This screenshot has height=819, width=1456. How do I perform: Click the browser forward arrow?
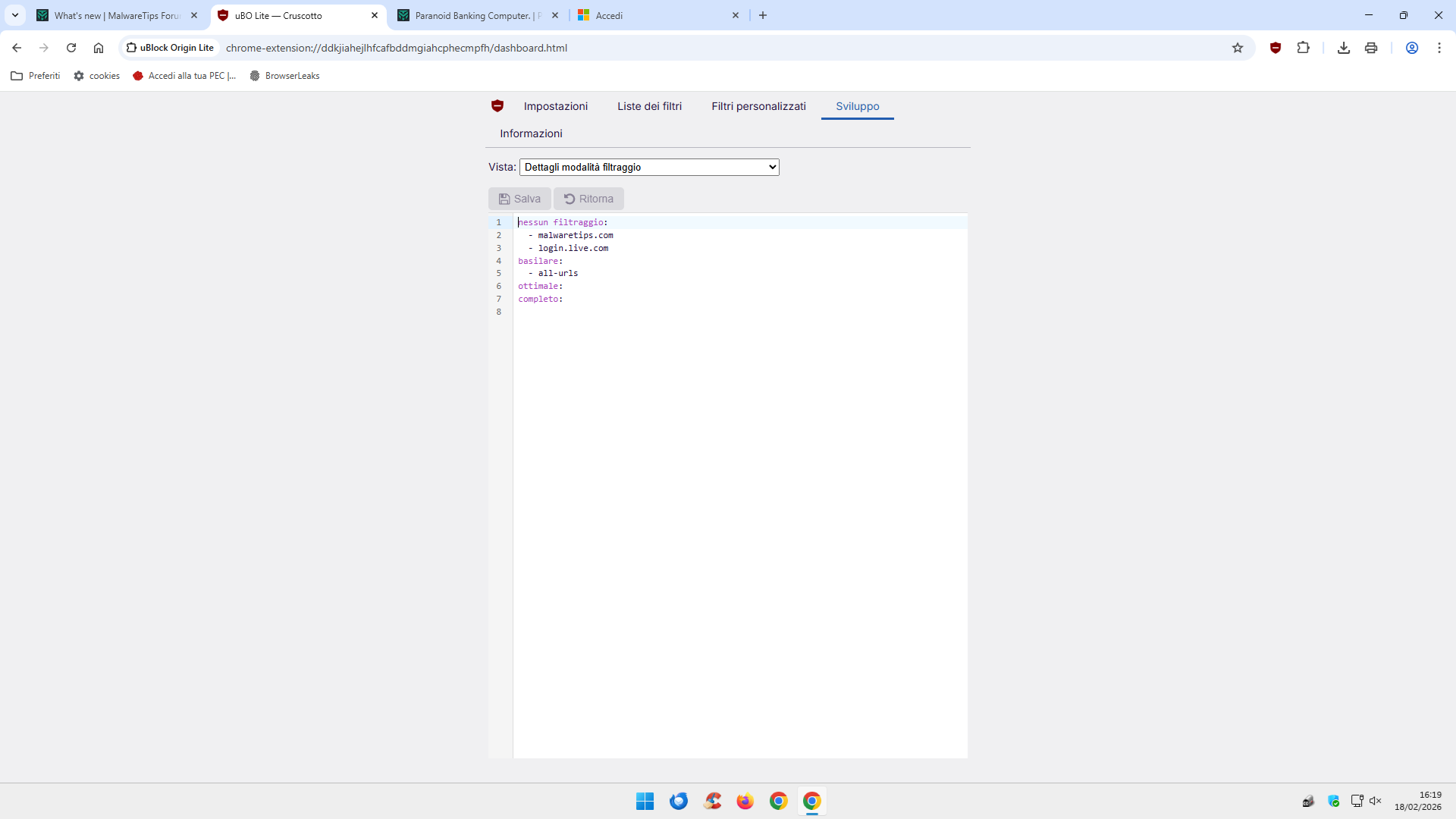[x=44, y=48]
